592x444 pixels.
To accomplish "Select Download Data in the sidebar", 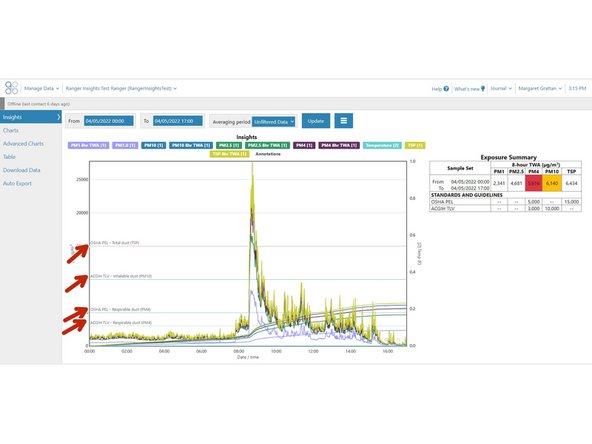I will pyautogui.click(x=22, y=170).
